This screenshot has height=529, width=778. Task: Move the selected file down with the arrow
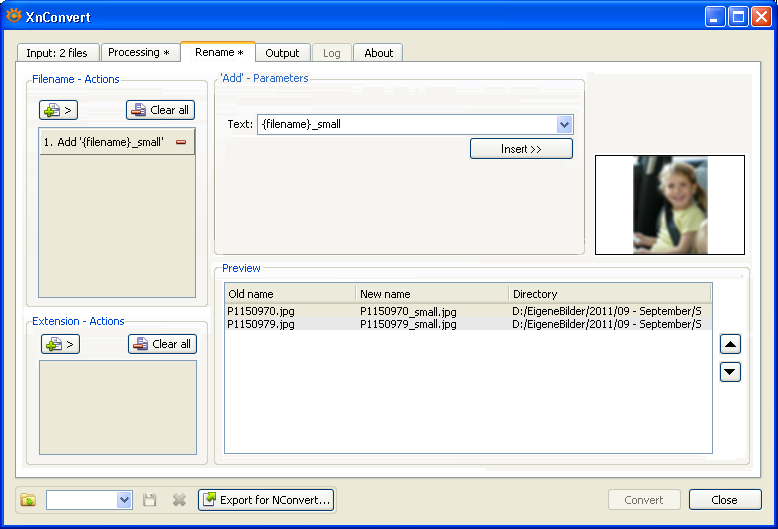[x=730, y=372]
